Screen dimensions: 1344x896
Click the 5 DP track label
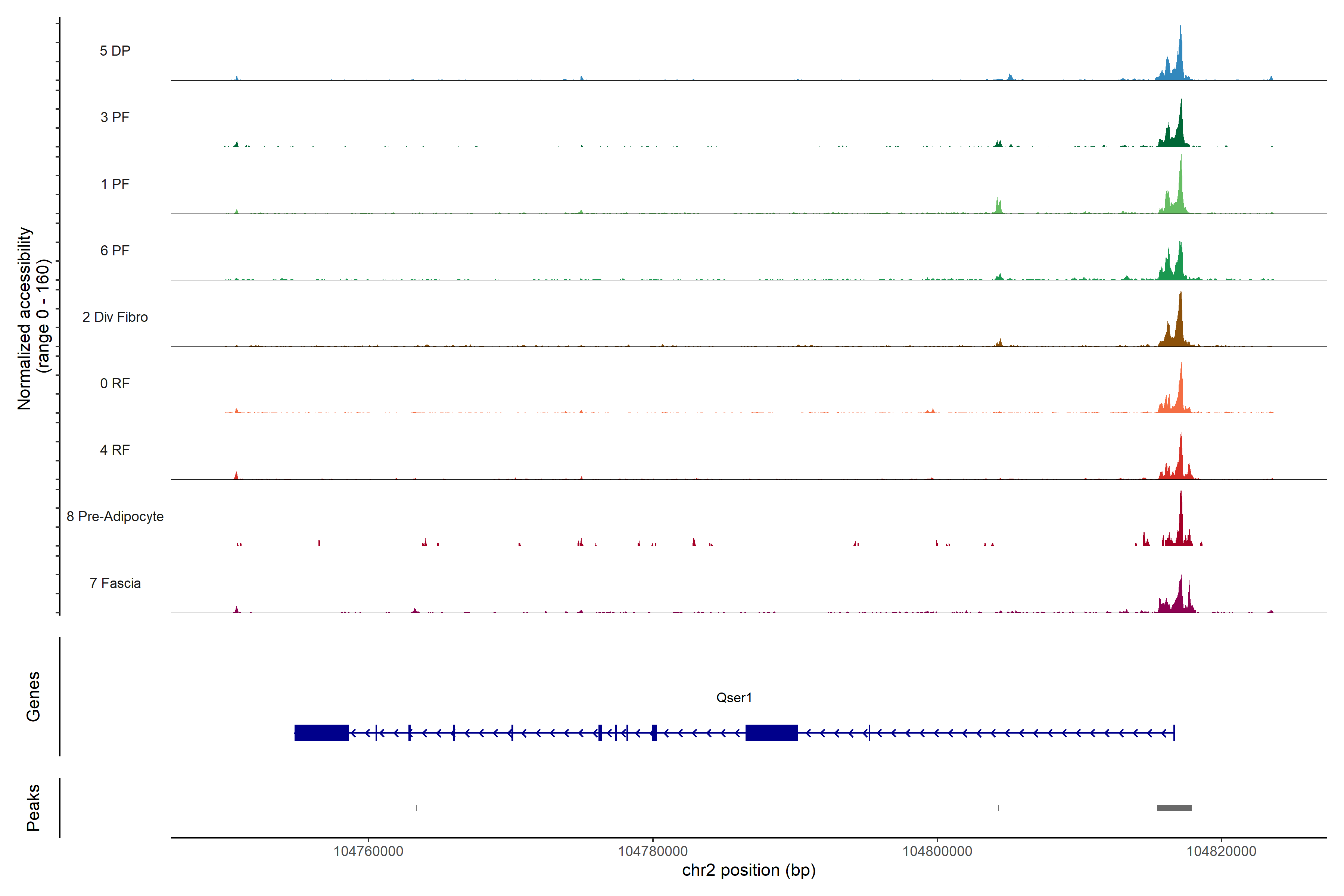[115, 51]
